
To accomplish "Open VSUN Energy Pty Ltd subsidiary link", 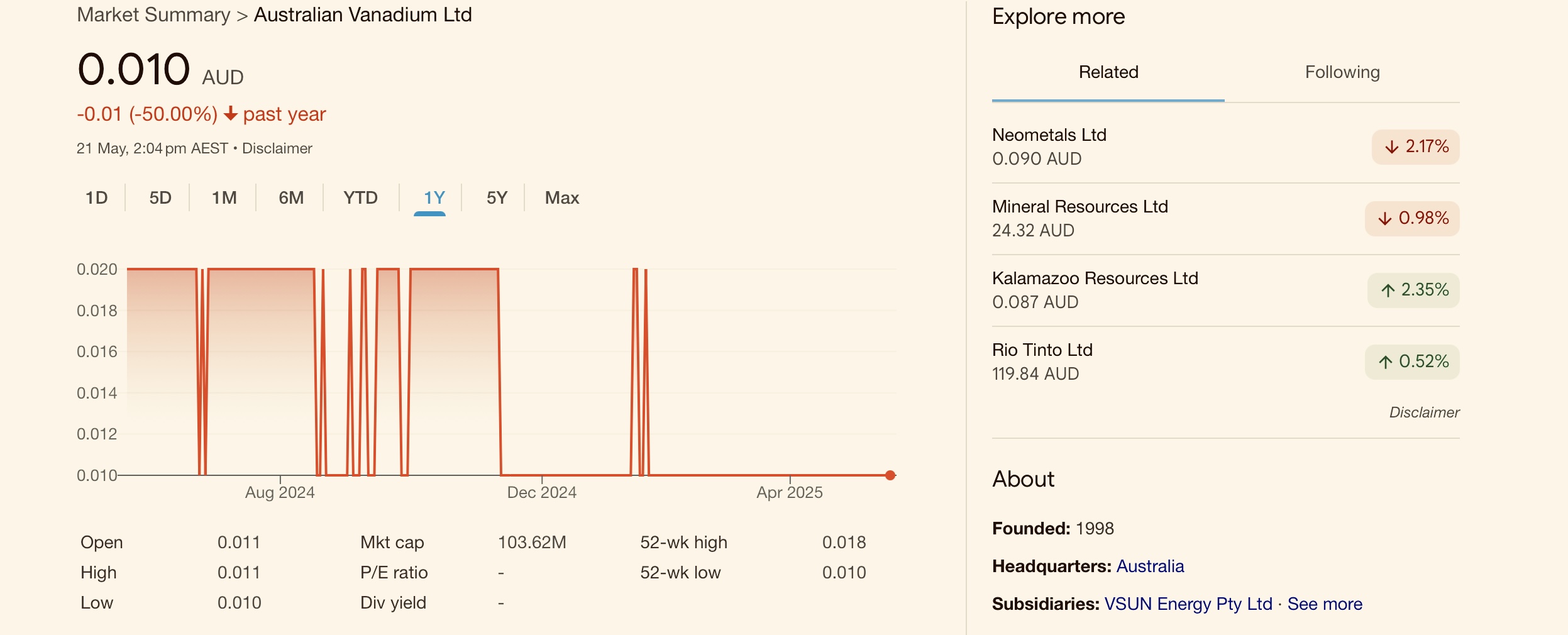I will coord(1188,604).
